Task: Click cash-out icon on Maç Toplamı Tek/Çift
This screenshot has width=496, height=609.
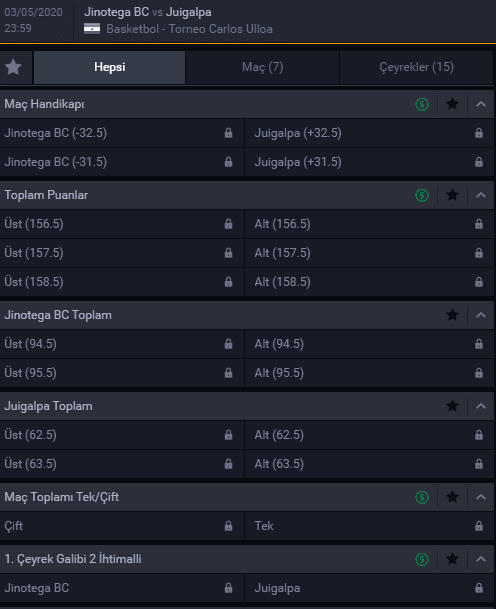Action: 422,497
